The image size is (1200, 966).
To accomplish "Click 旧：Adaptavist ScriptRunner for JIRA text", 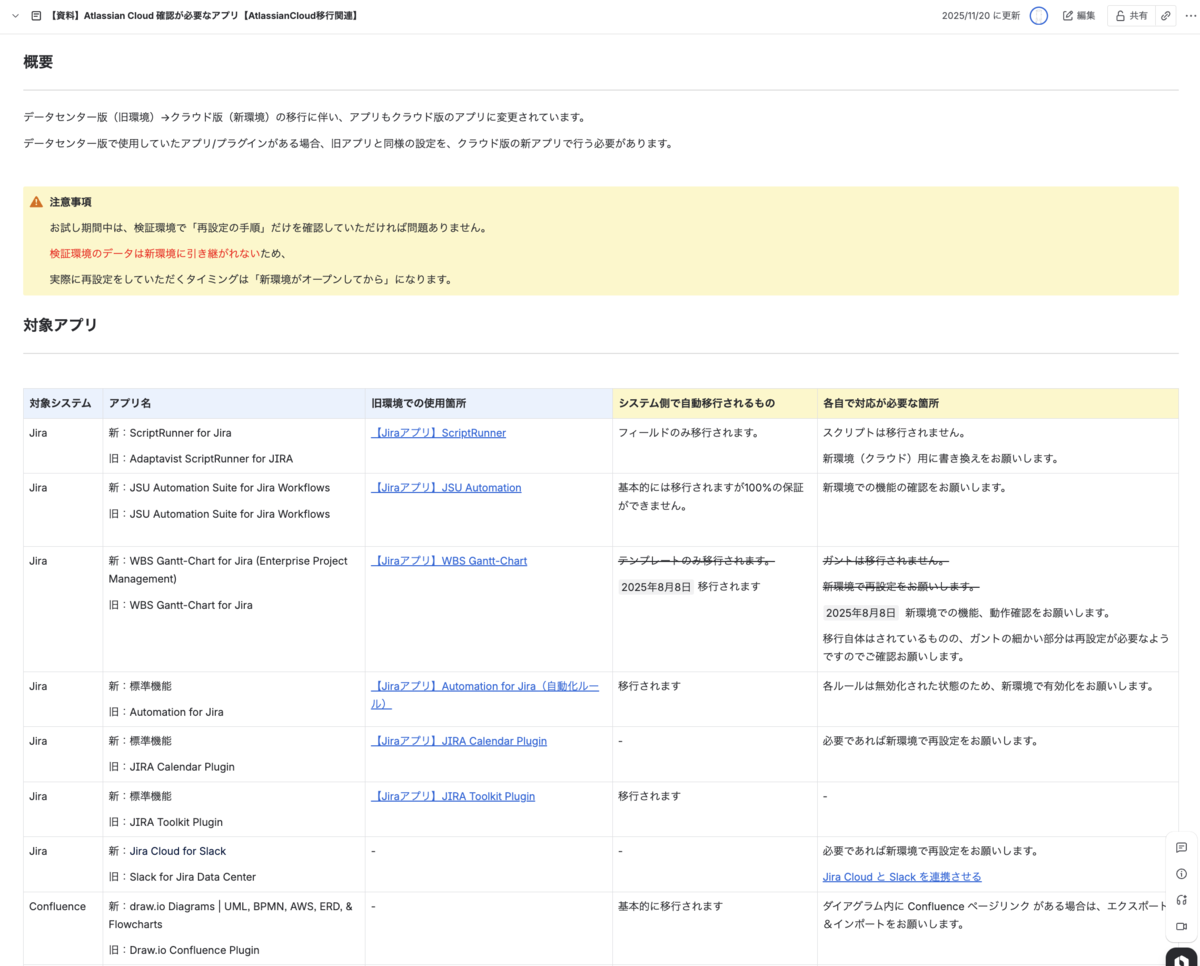I will point(201,459).
